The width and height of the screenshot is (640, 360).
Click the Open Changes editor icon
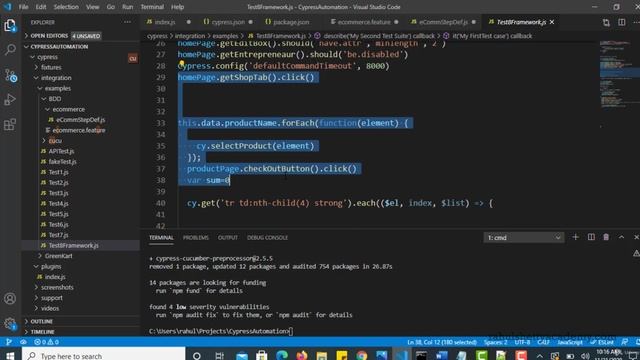pyautogui.click(x=606, y=22)
